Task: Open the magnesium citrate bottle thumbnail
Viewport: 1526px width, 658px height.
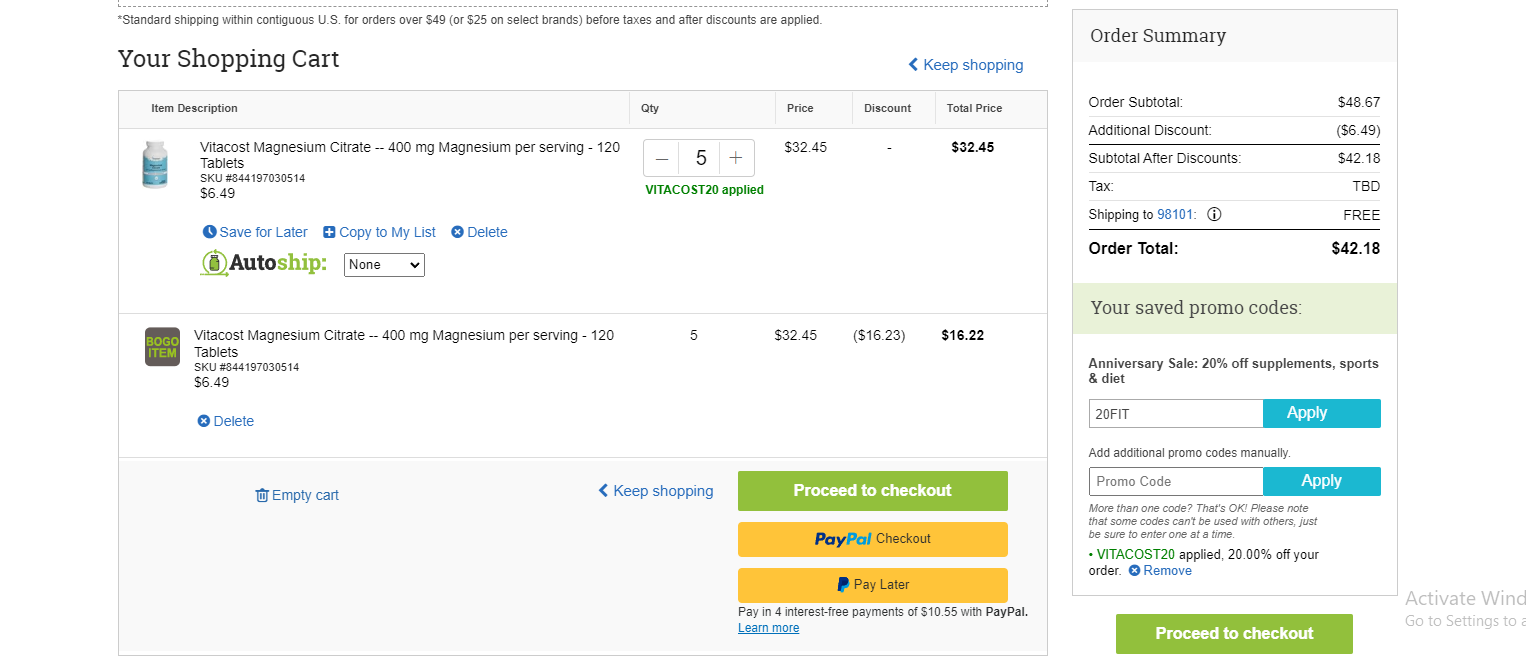Action: pos(155,164)
